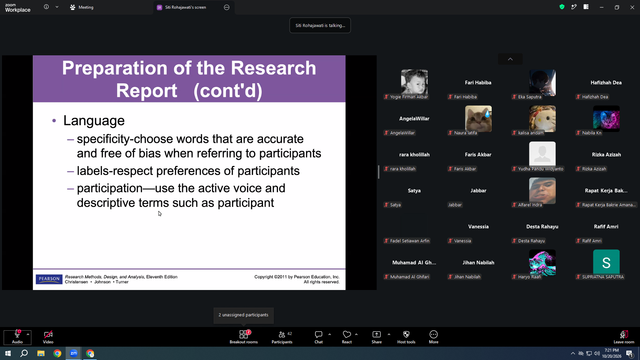Select Faris Akbar participant tile

478,155
